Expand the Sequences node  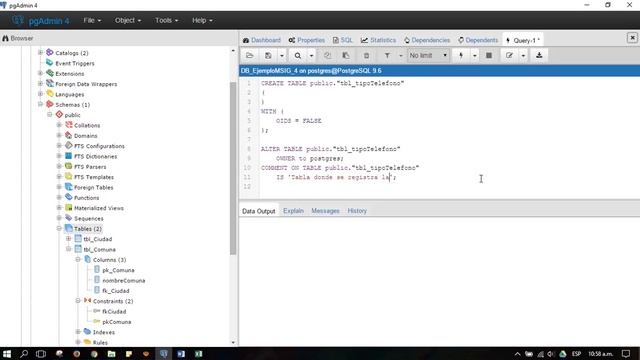59,218
